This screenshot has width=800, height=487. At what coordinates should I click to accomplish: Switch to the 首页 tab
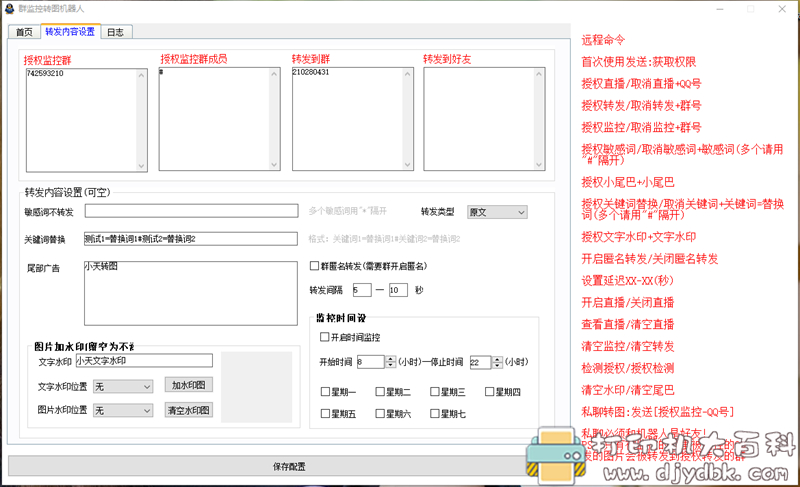point(24,32)
